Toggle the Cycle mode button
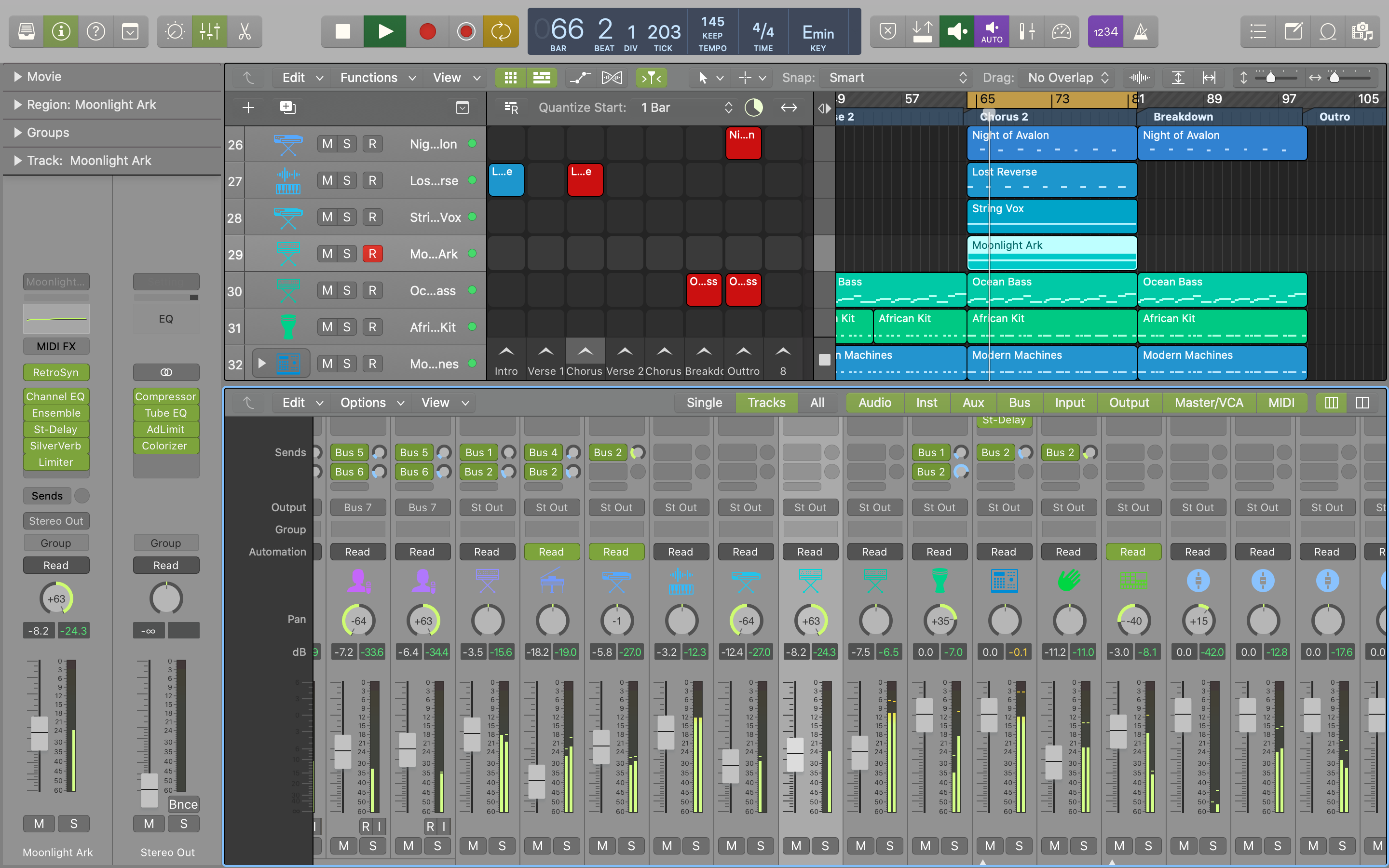 (x=501, y=31)
